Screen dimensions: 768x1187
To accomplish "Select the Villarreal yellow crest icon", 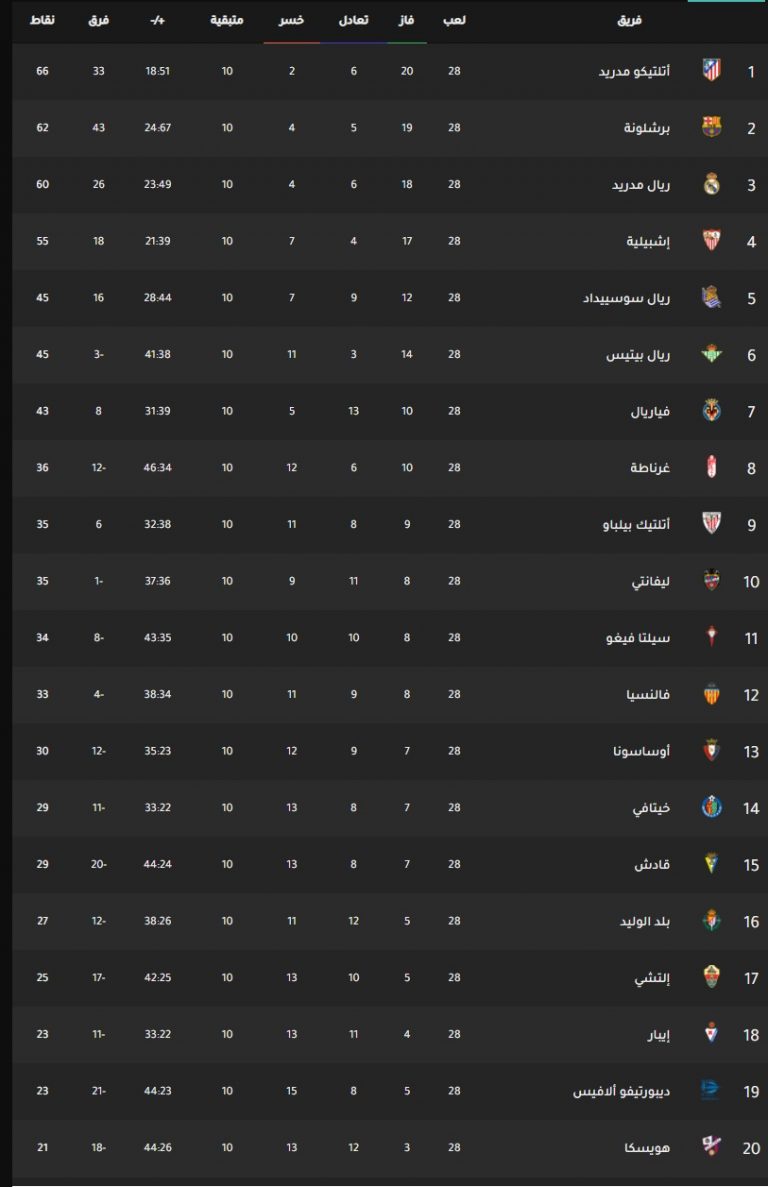I will [711, 410].
